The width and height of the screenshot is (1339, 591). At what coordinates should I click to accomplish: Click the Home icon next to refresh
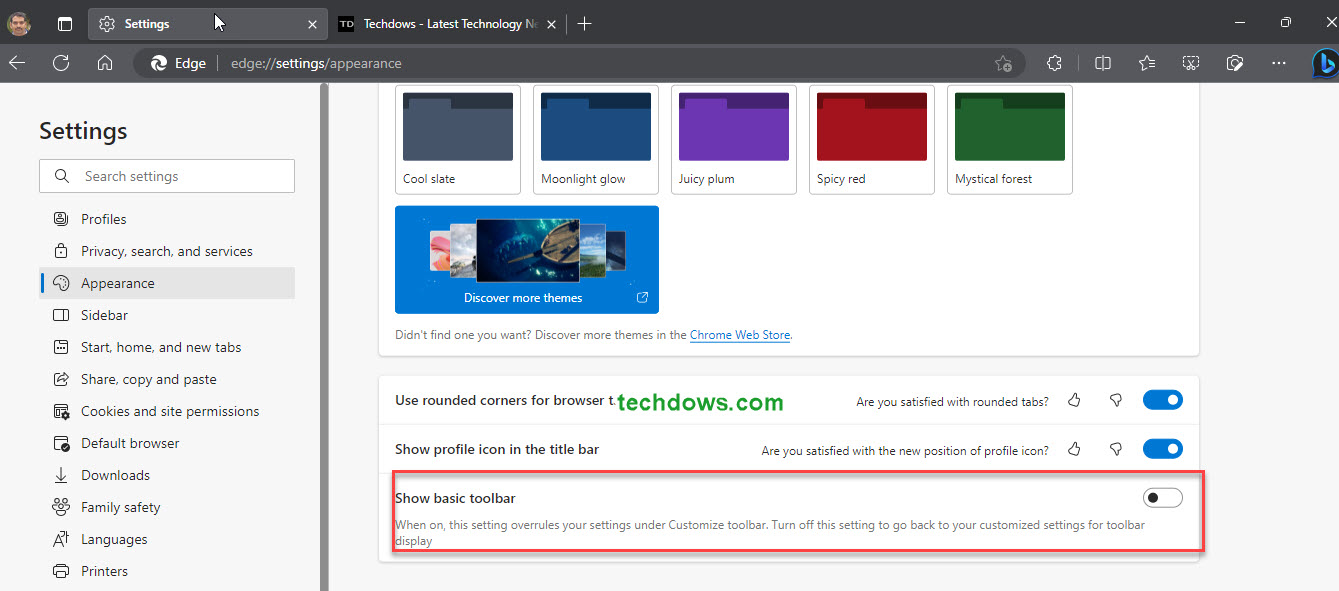coord(104,62)
